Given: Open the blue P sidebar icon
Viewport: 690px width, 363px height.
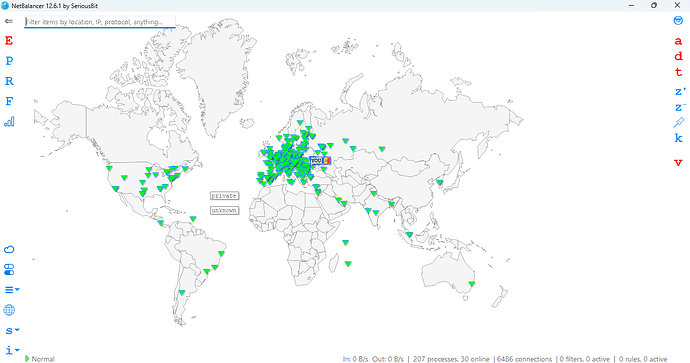Looking at the screenshot, I should point(9,61).
